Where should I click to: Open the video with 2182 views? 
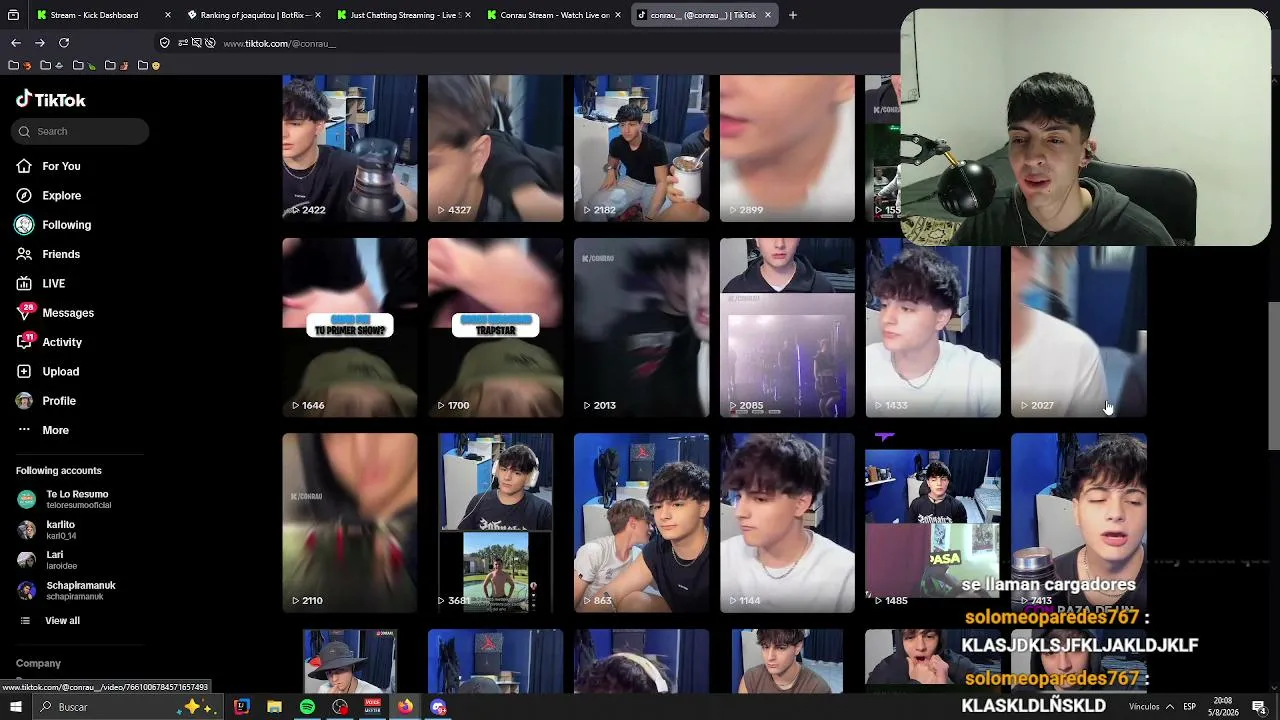pos(642,148)
